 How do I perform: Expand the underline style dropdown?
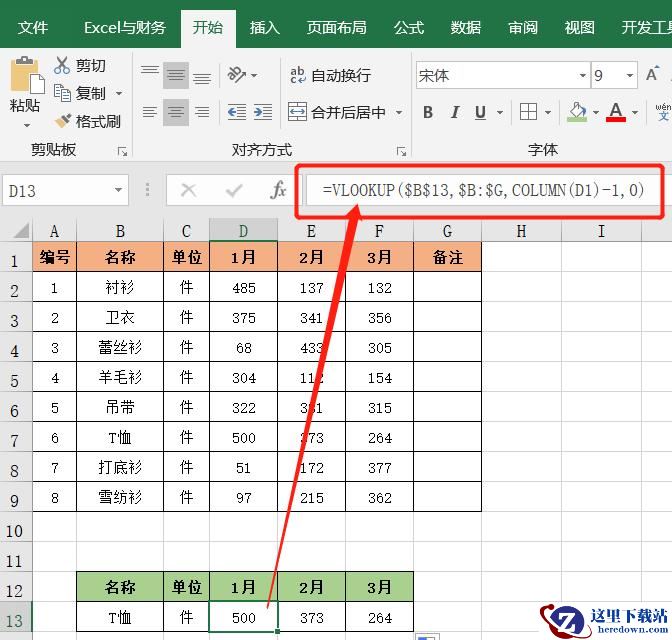click(x=500, y=112)
